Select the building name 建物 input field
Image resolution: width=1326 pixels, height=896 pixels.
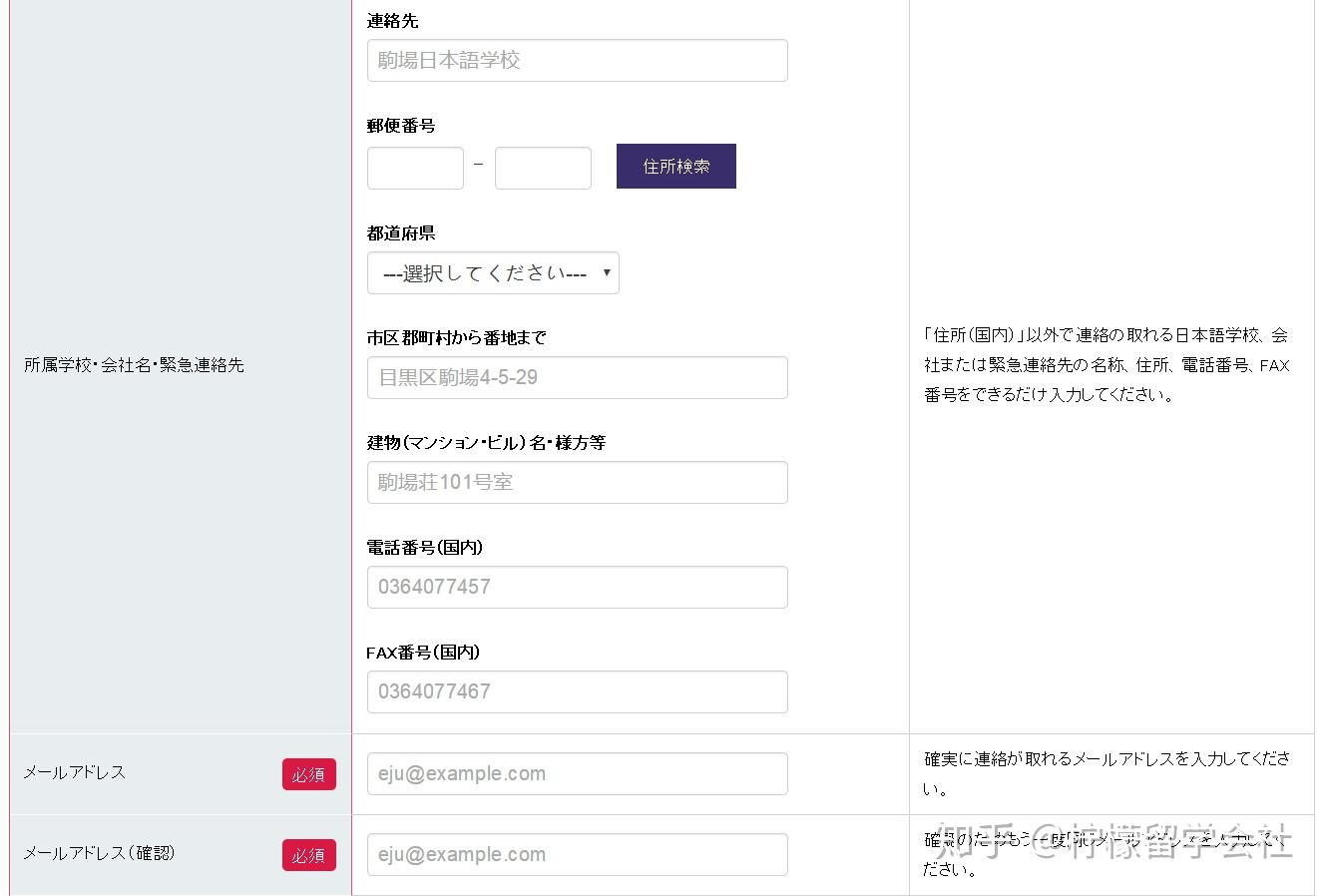pos(577,482)
